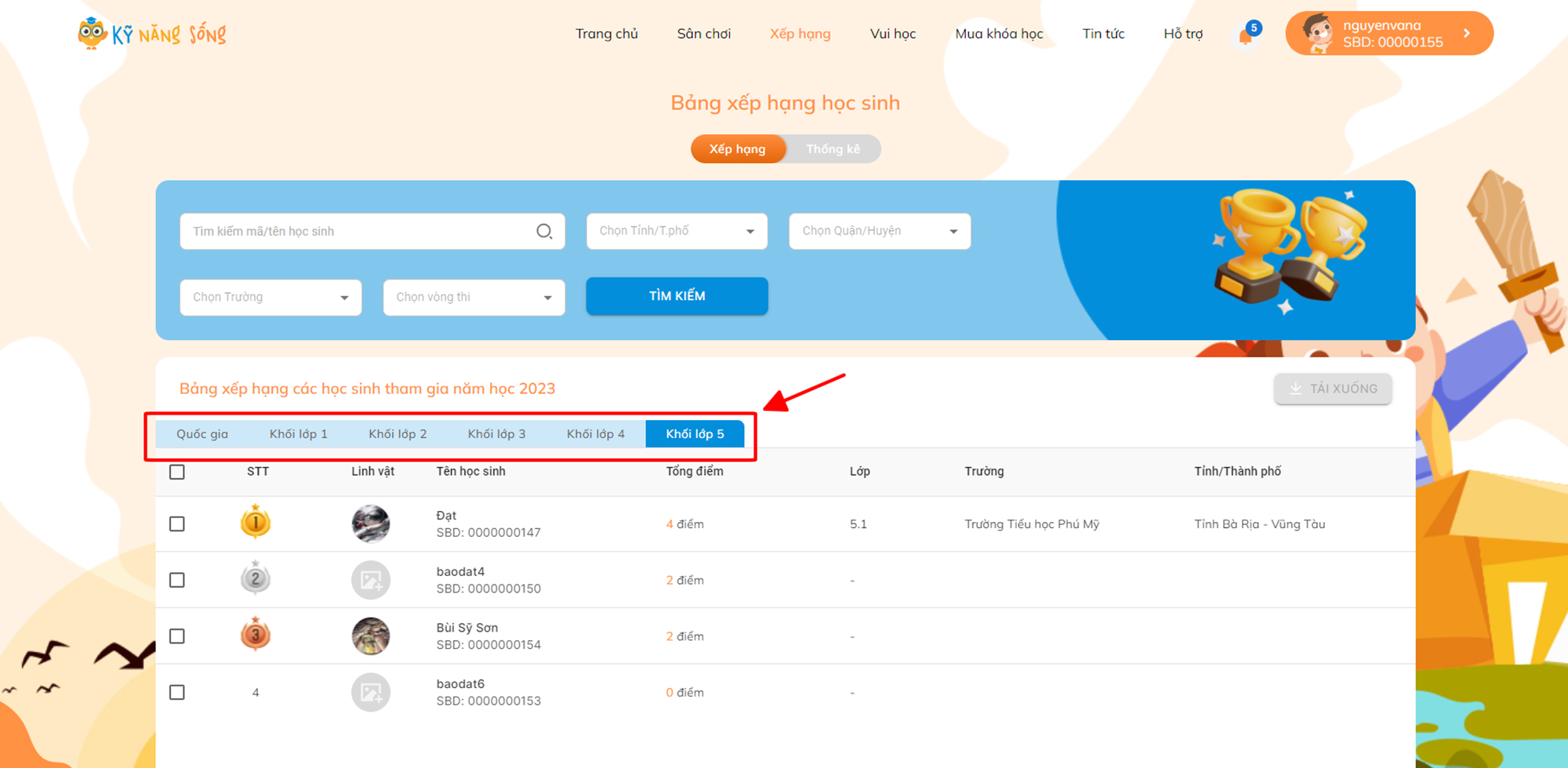Viewport: 1568px width, 768px height.
Task: Click the search magnifier icon
Action: tap(544, 231)
